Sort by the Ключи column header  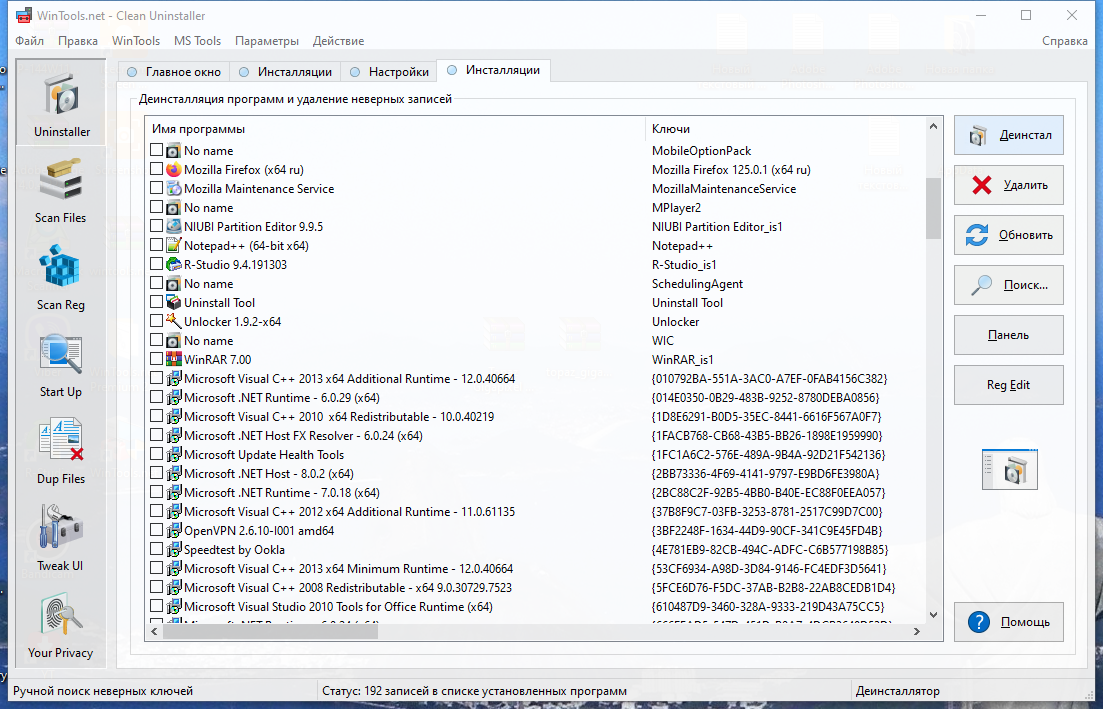pos(785,129)
